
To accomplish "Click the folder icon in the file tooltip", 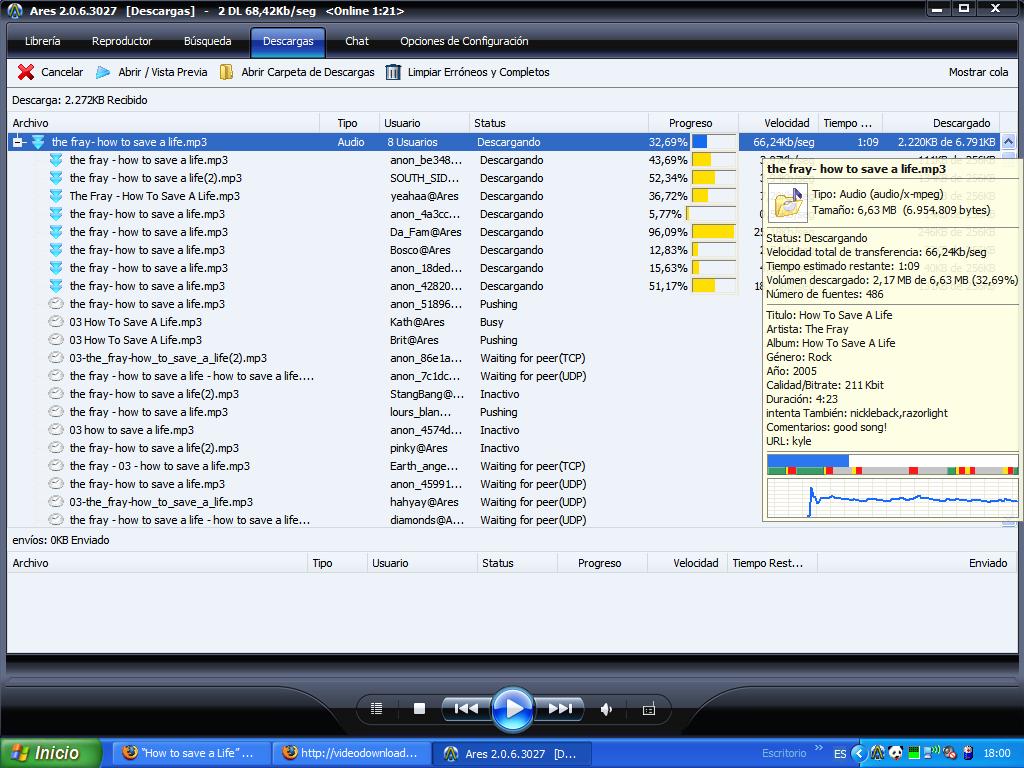I will 788,202.
